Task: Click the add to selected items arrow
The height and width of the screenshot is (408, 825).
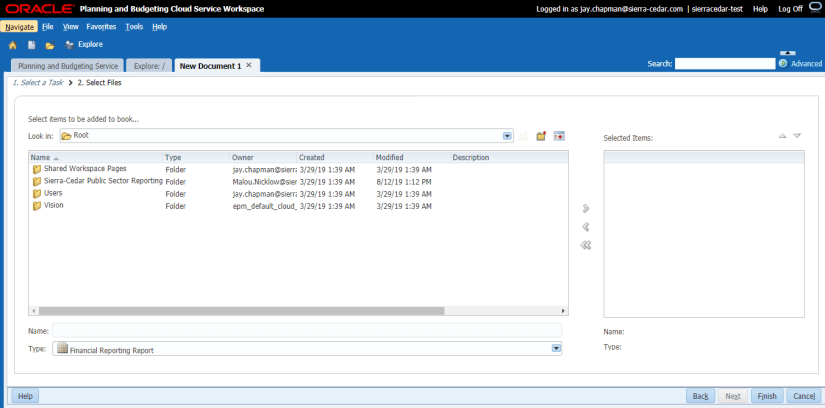Action: 586,208
